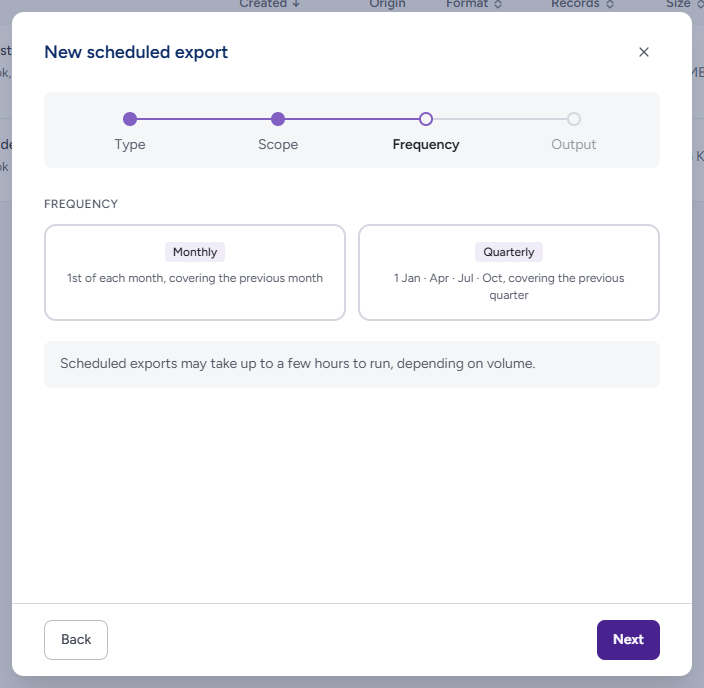Choose the Quarterly frequency card
Image resolution: width=704 pixels, height=688 pixels.
(509, 273)
